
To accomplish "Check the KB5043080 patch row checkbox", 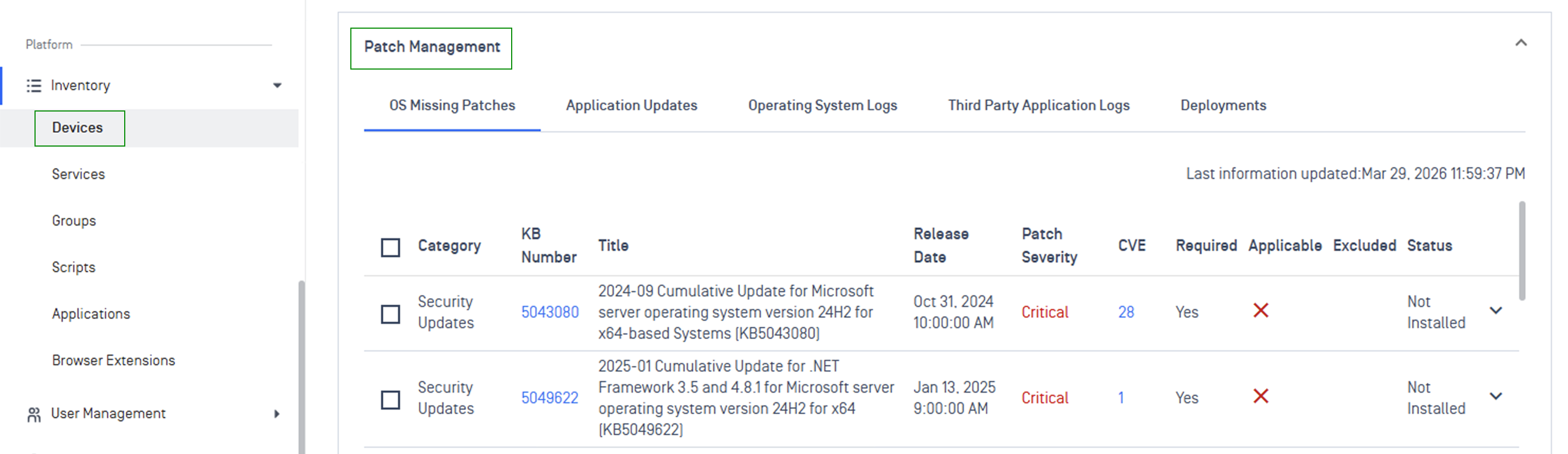I will (x=390, y=315).
